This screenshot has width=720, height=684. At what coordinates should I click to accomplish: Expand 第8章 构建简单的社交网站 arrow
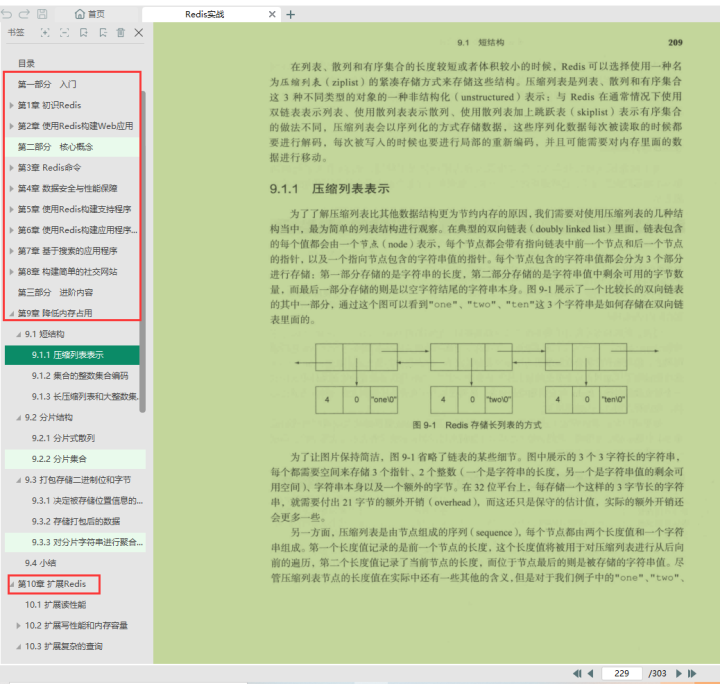(x=11, y=272)
